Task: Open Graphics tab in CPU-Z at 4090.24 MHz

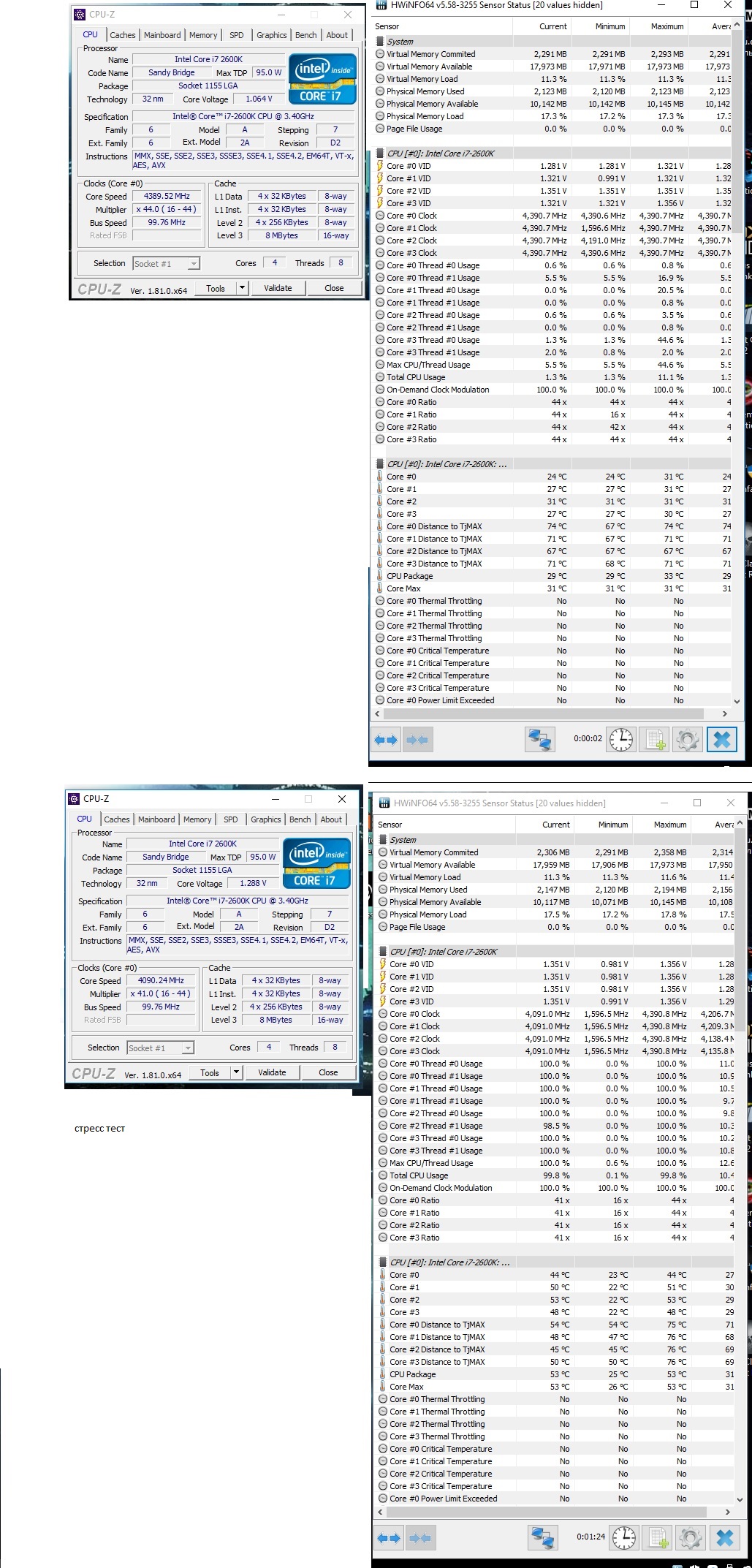Action: coord(266,819)
